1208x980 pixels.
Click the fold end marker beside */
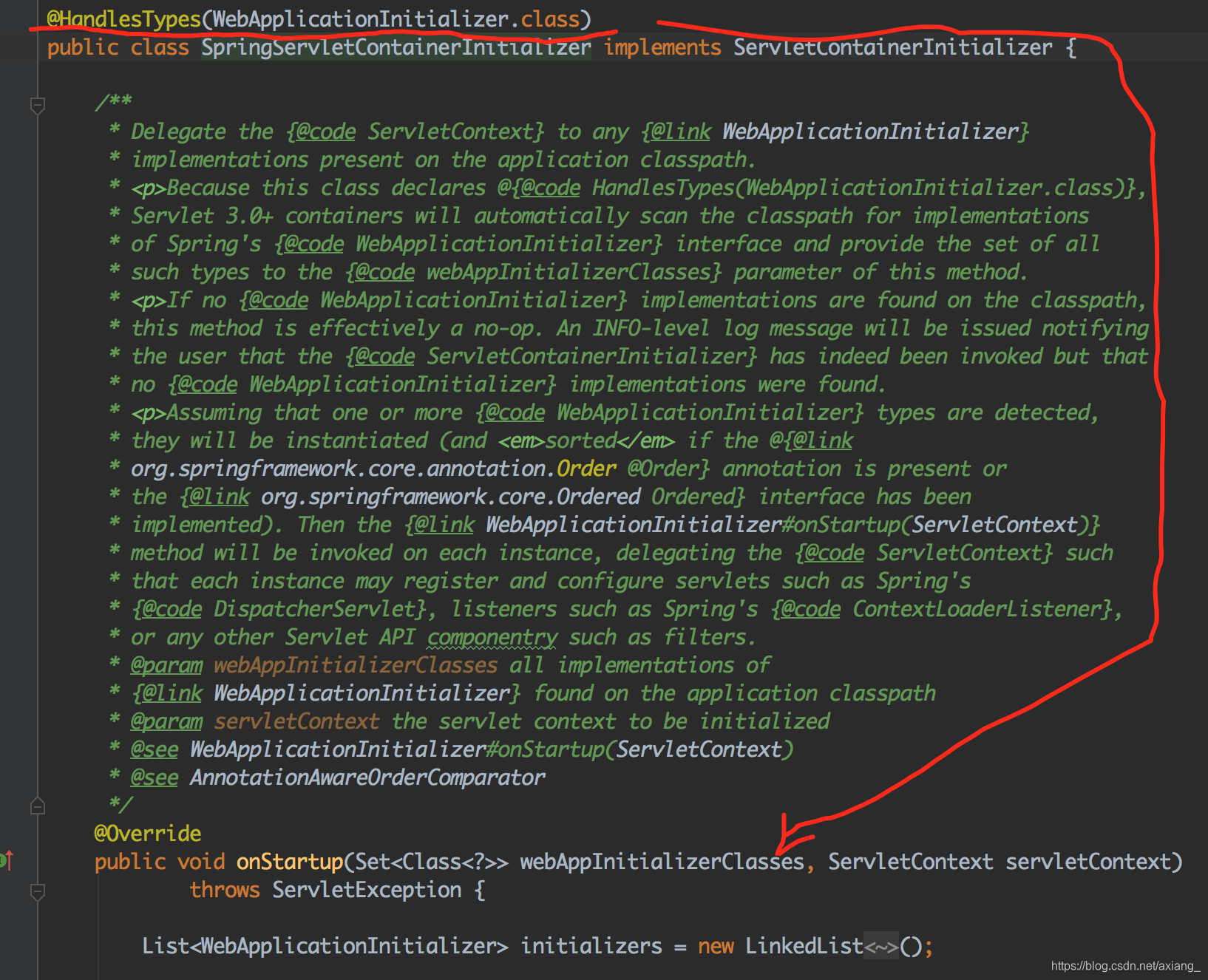pos(38,806)
